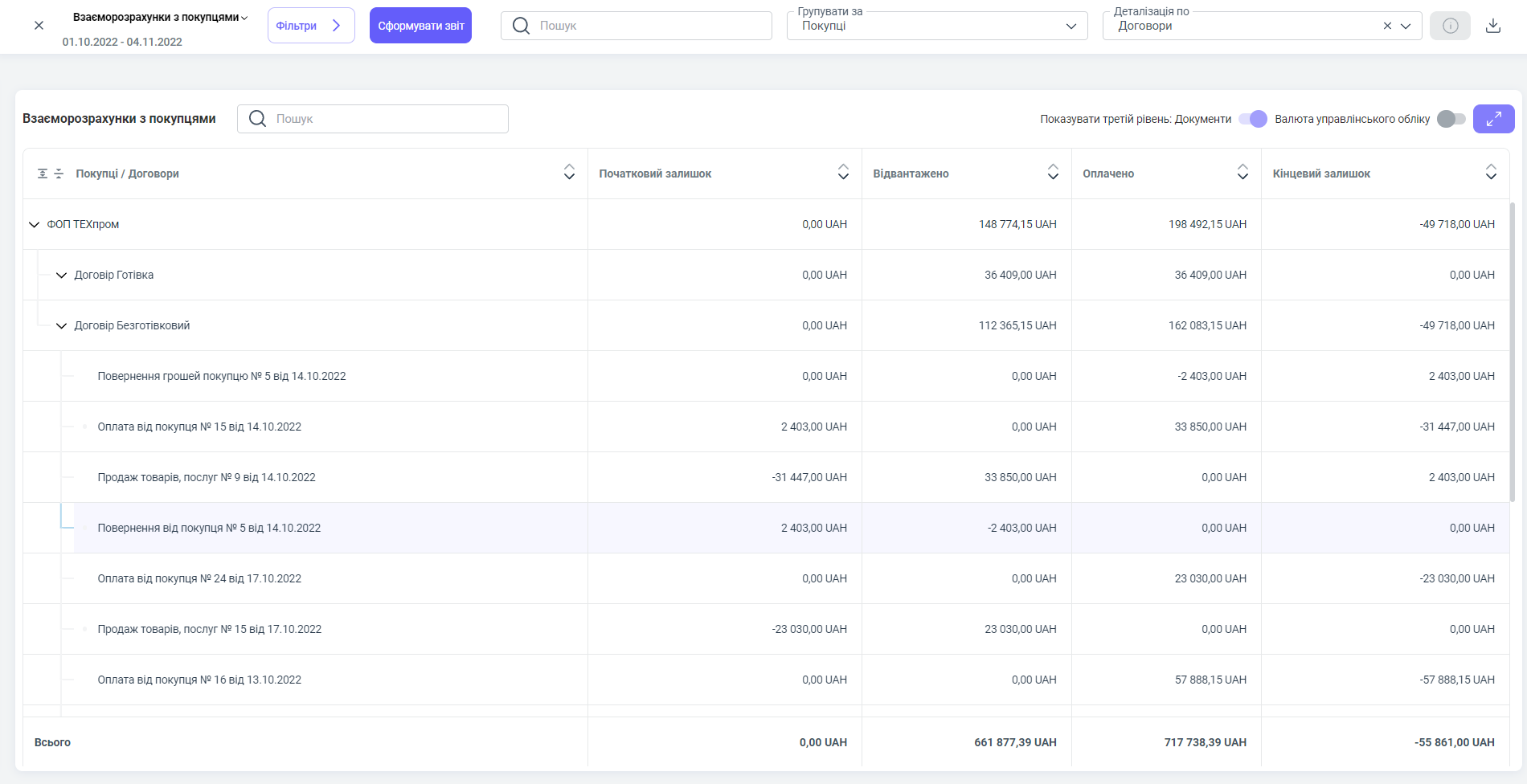
Task: Sort by Кінцевий залишок column
Action: [x=1491, y=173]
